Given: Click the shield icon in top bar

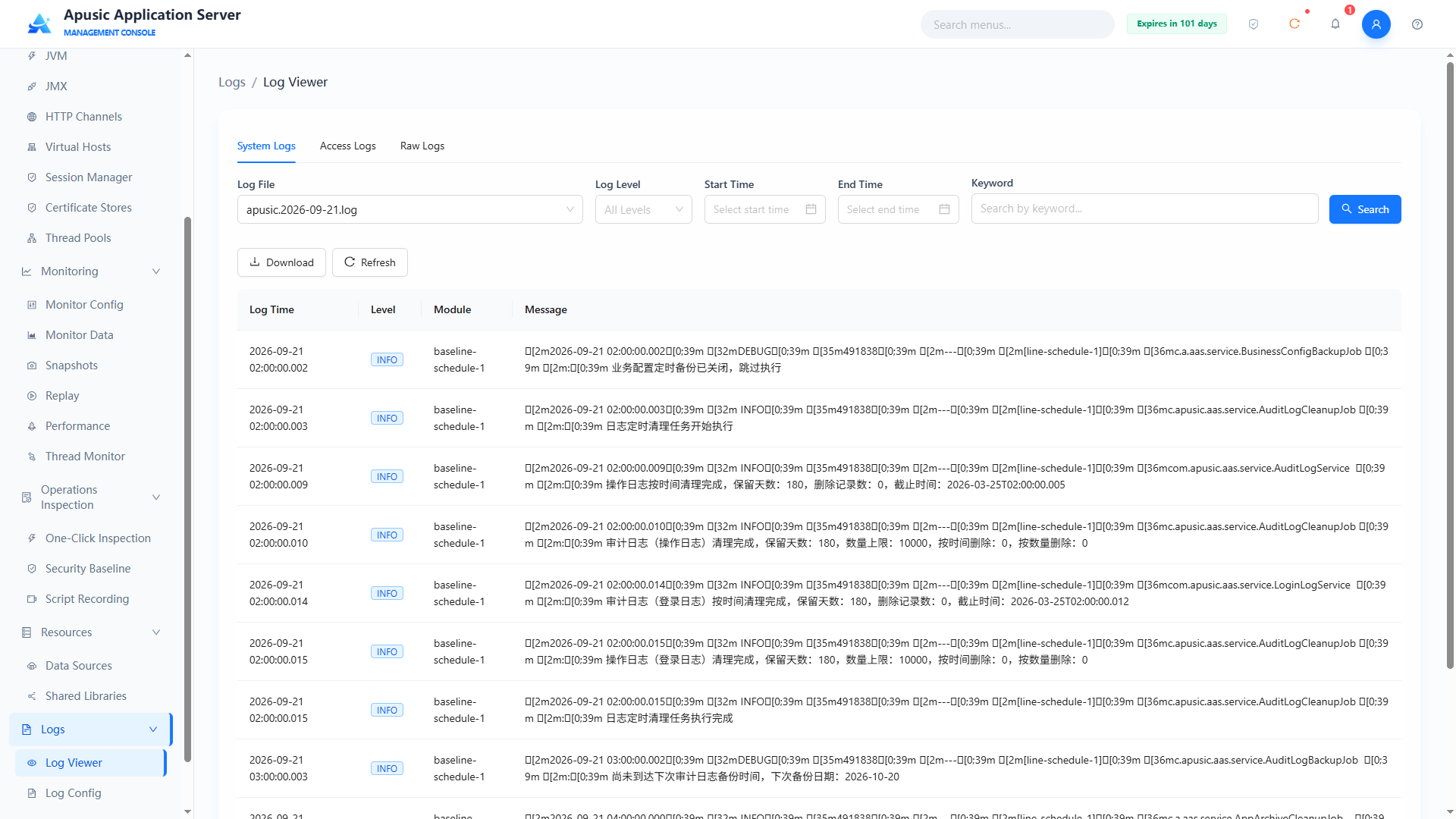Looking at the screenshot, I should [x=1254, y=24].
